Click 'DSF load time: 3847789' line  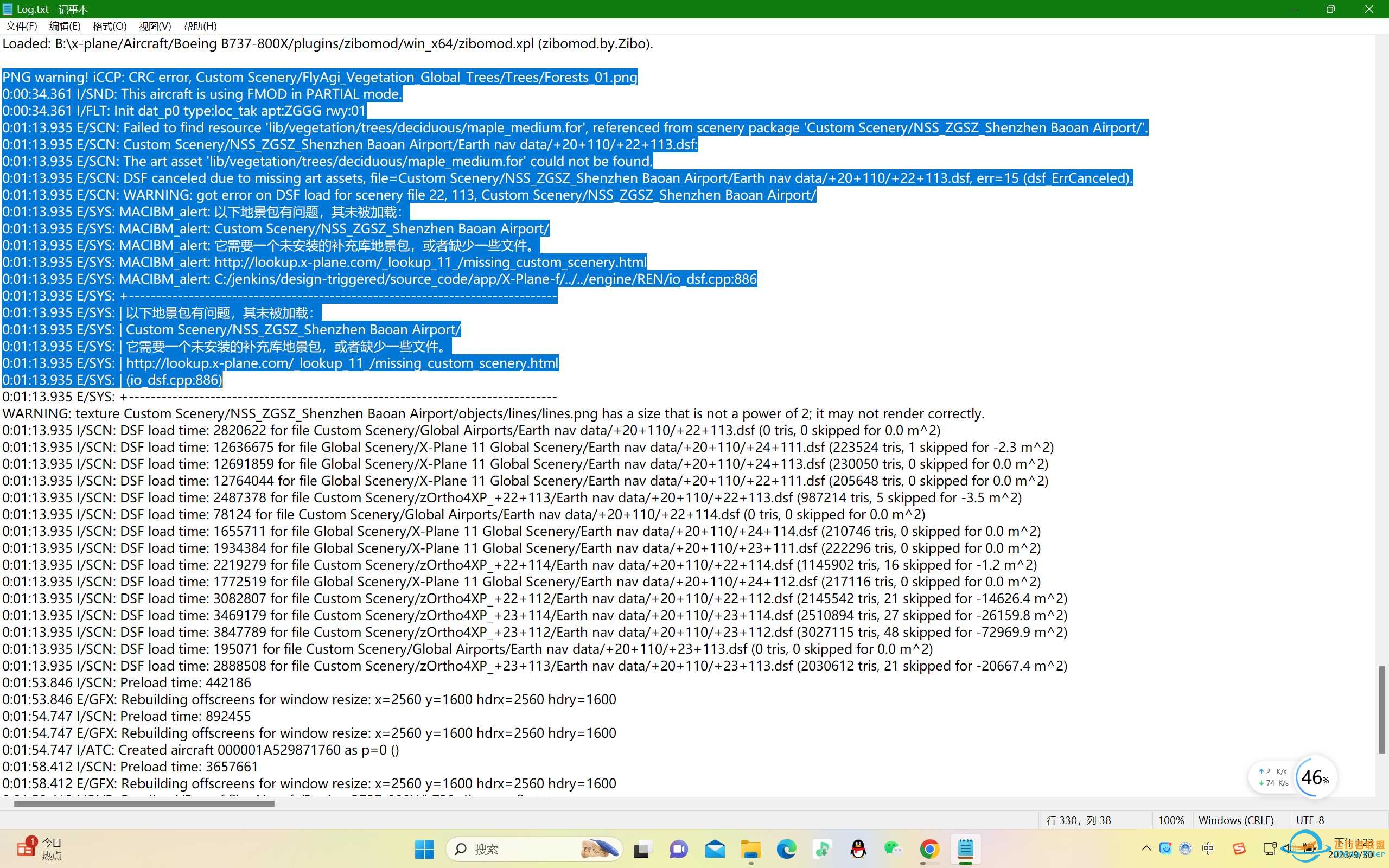coord(535,632)
